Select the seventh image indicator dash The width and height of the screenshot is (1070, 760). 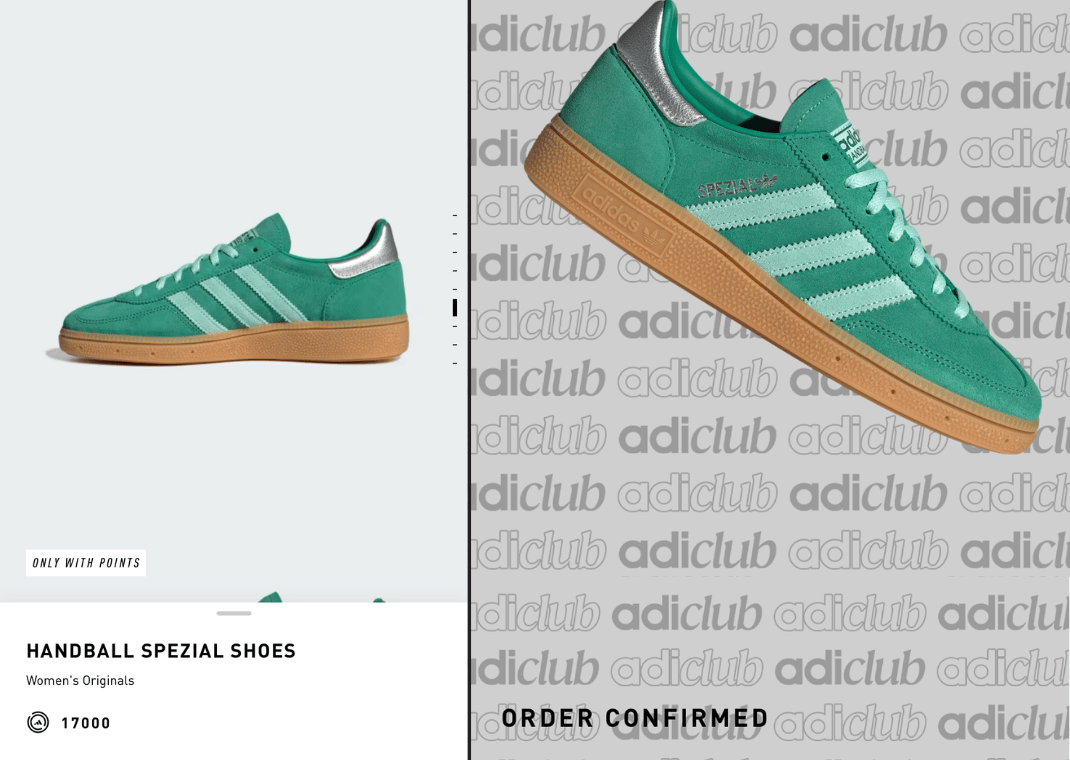point(454,326)
